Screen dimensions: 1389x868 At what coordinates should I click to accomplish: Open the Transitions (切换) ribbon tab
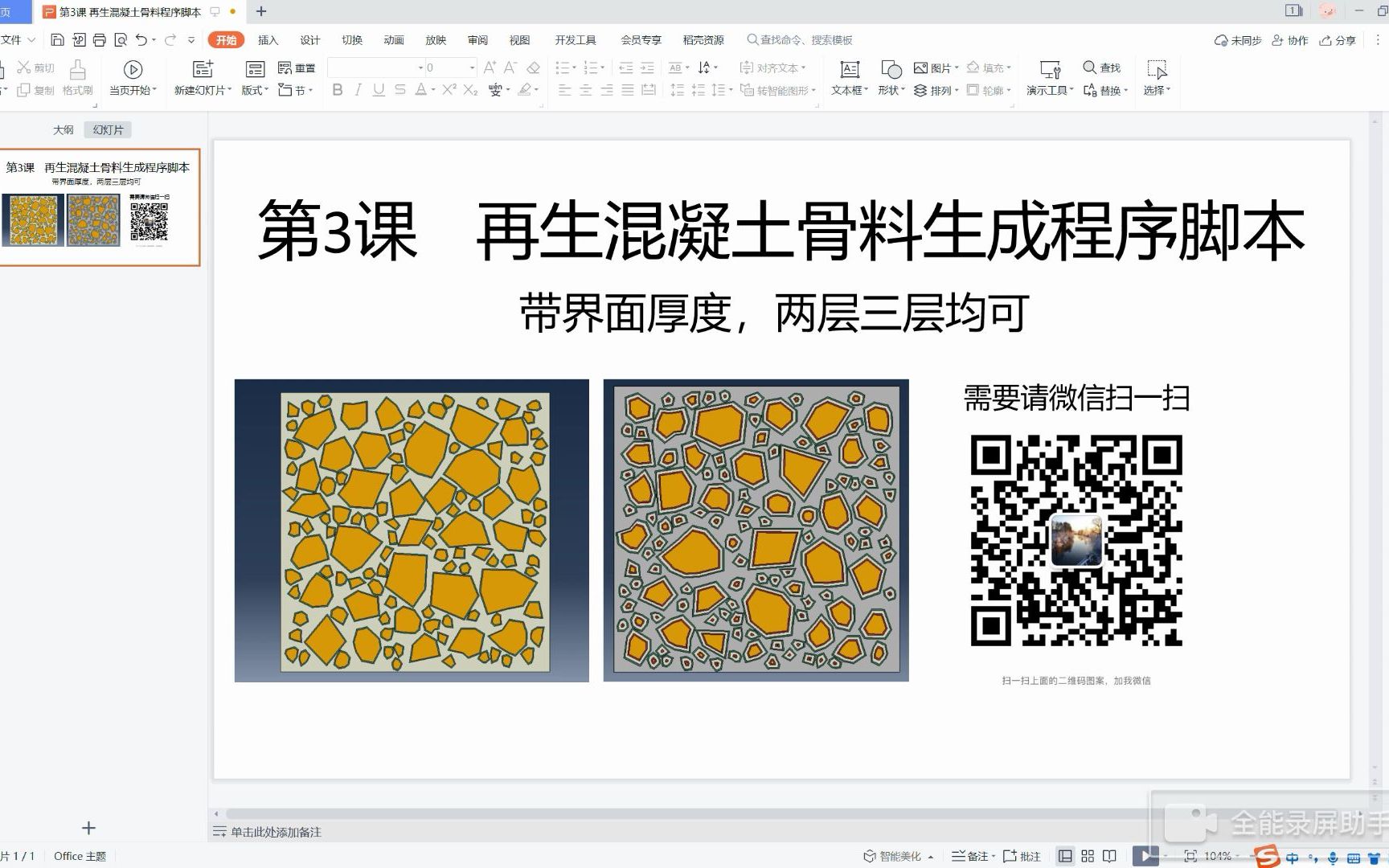pyautogui.click(x=351, y=40)
